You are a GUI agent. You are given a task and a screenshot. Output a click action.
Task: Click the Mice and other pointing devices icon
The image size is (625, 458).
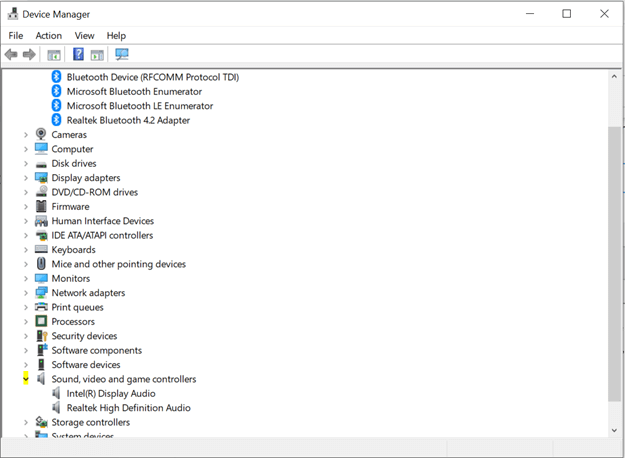tap(41, 263)
